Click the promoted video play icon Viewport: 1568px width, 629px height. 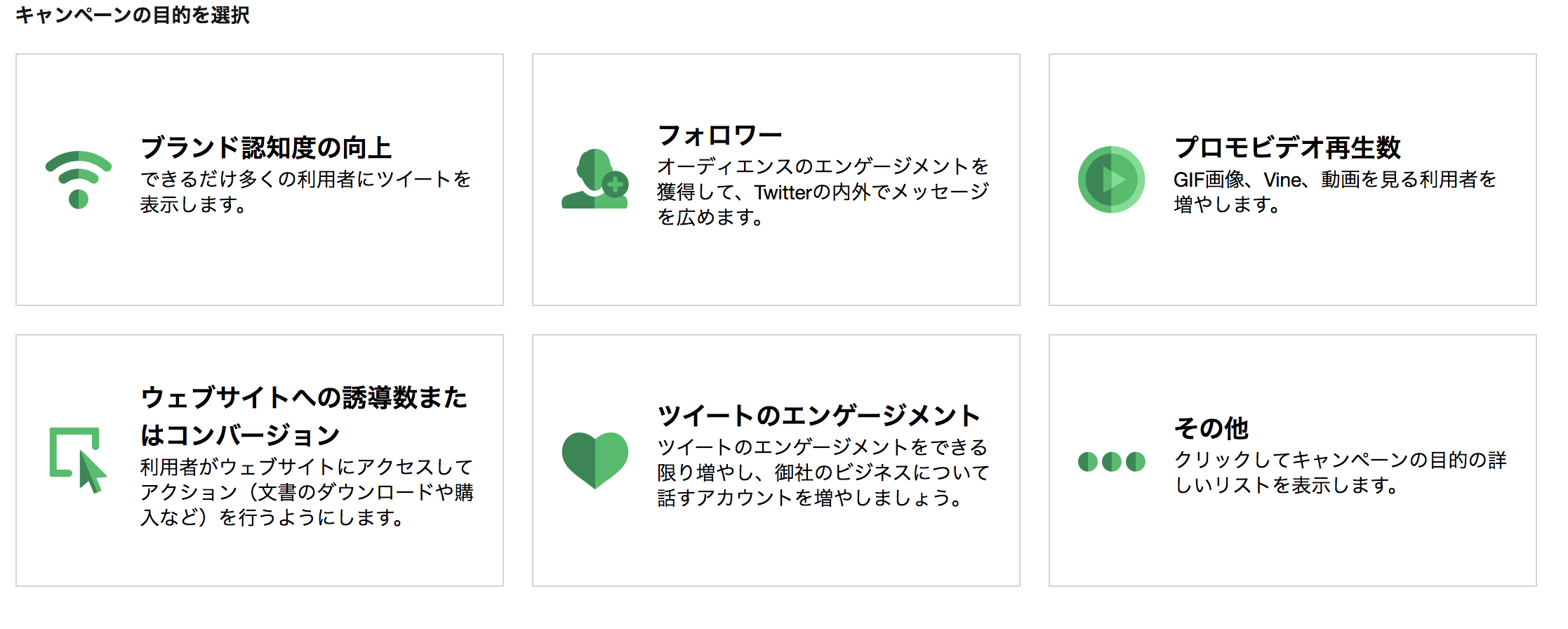[1111, 180]
